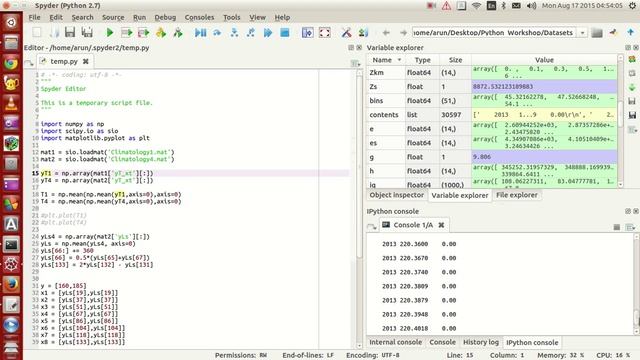
Task: Click the forward arrow in the toolbar
Action: point(403,32)
